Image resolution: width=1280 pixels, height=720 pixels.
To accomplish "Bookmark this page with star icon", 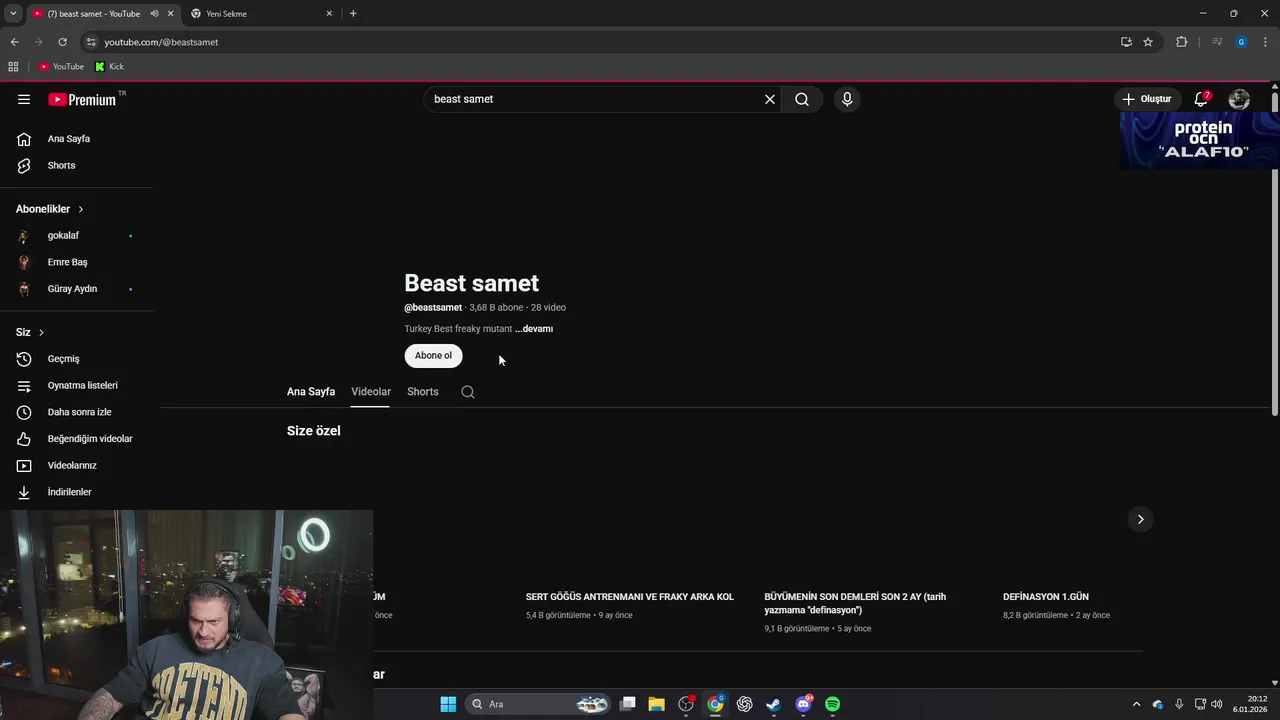I will pyautogui.click(x=1148, y=42).
